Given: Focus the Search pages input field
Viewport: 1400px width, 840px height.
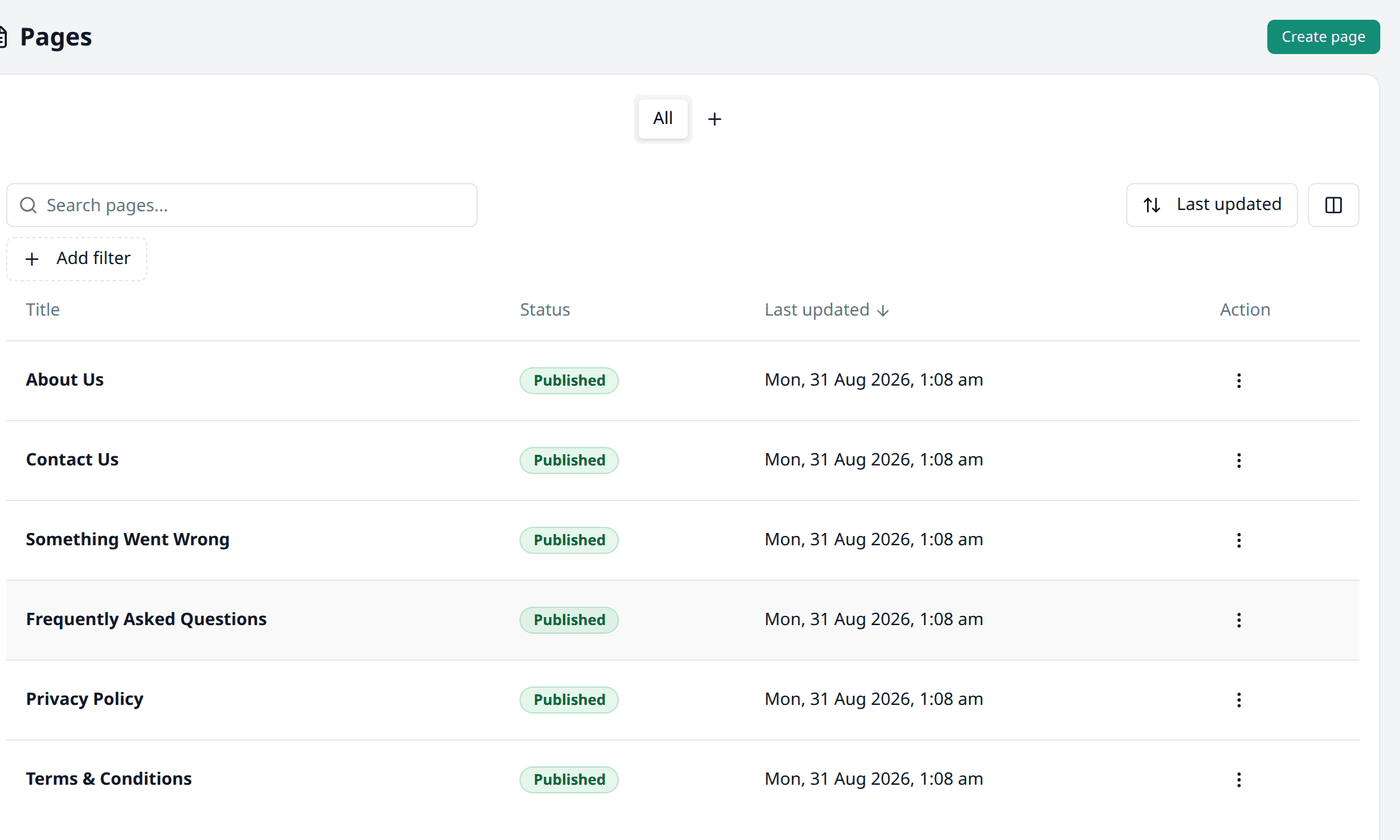Looking at the screenshot, I should click(242, 205).
